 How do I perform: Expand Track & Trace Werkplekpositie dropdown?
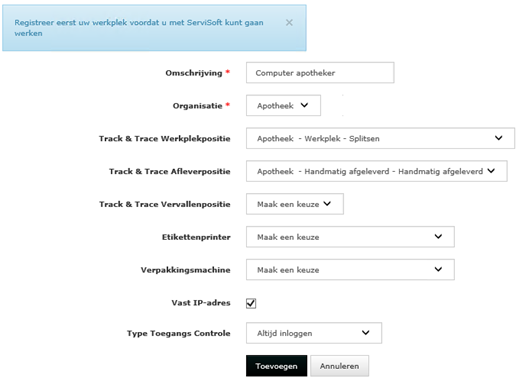point(380,138)
